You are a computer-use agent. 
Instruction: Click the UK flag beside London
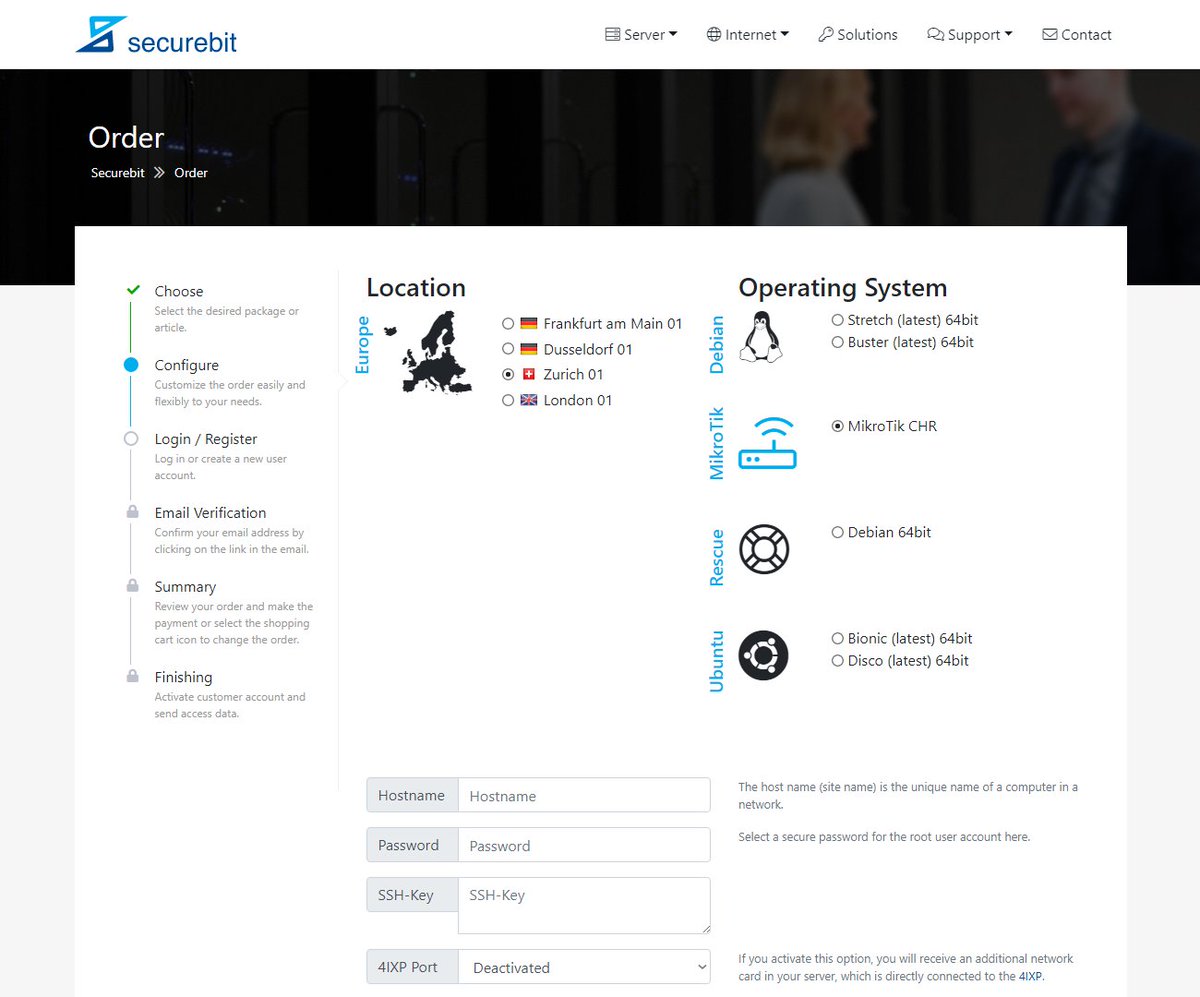click(x=529, y=400)
